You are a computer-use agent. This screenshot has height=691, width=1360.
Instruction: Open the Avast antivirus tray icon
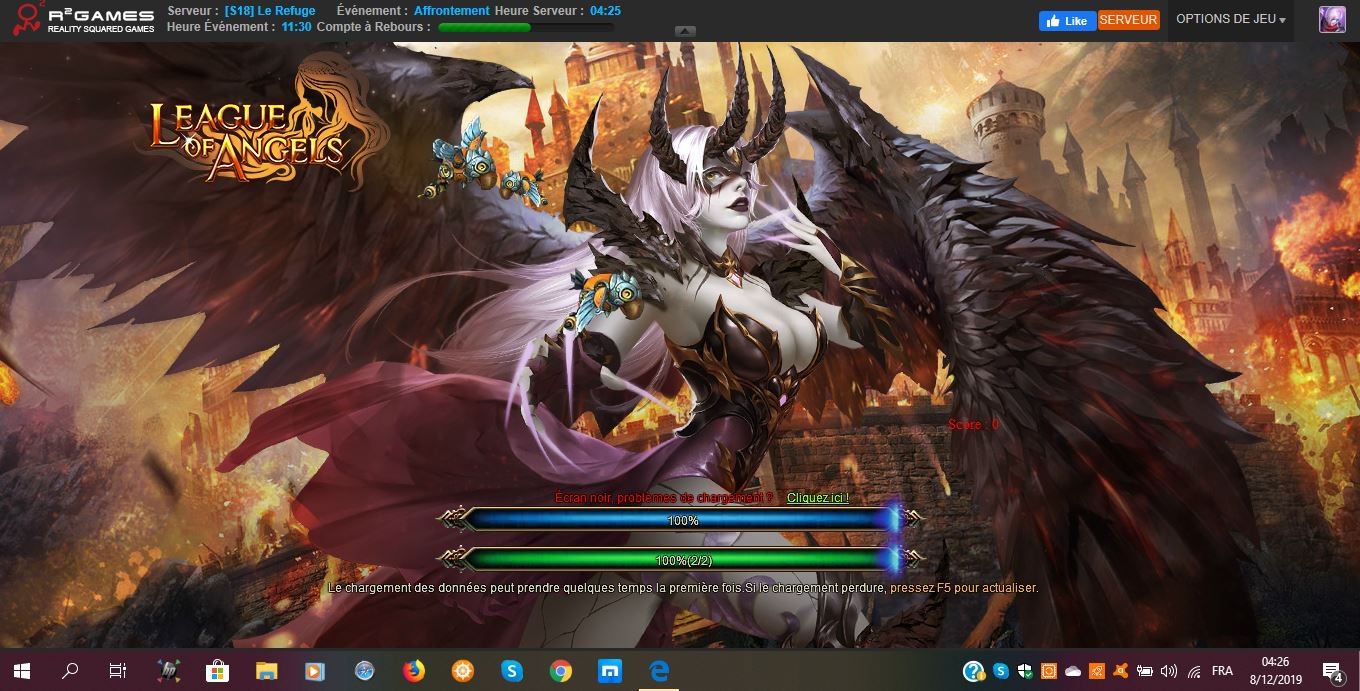tap(1121, 671)
